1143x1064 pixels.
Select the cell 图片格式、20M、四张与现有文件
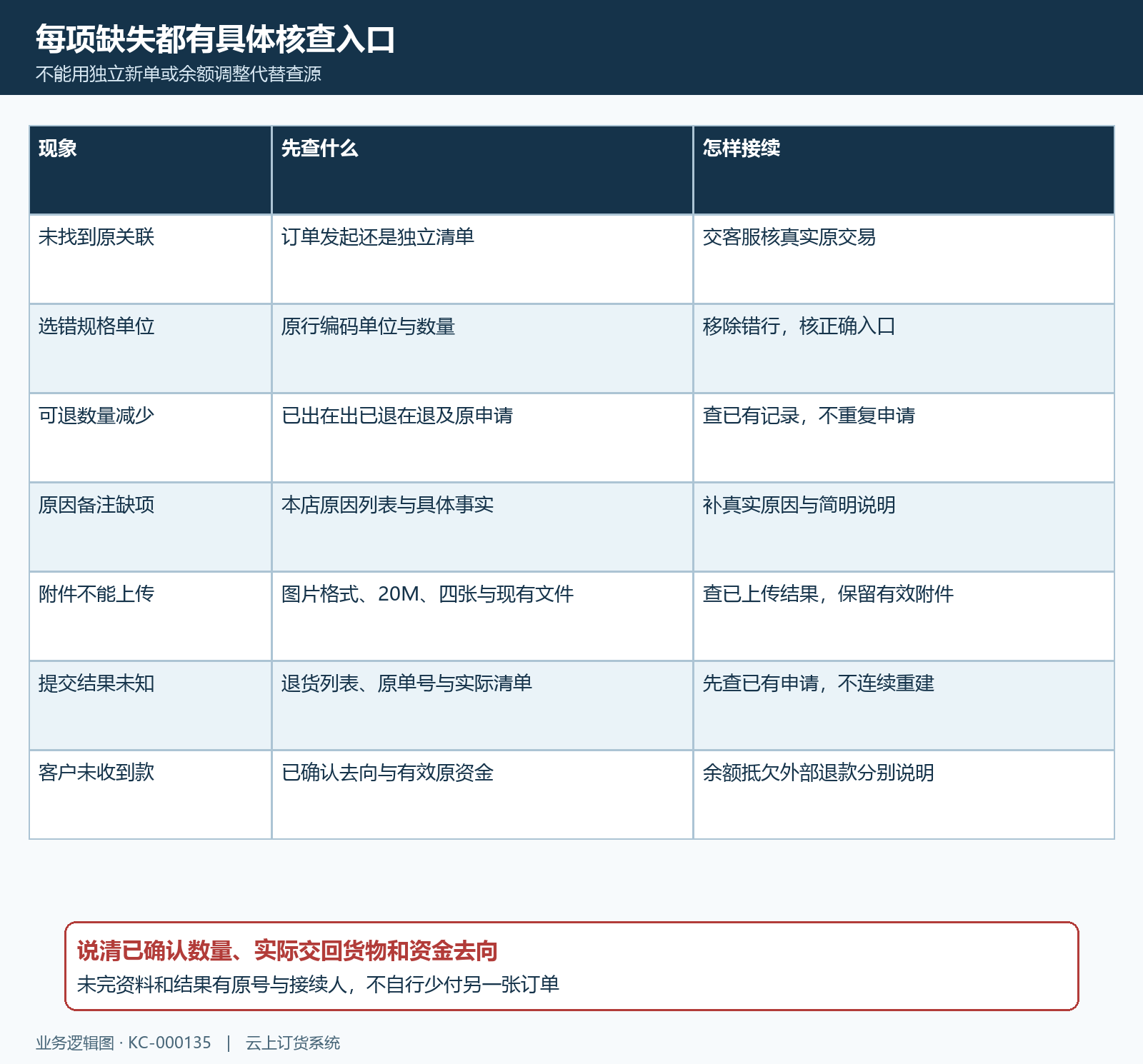click(x=482, y=616)
